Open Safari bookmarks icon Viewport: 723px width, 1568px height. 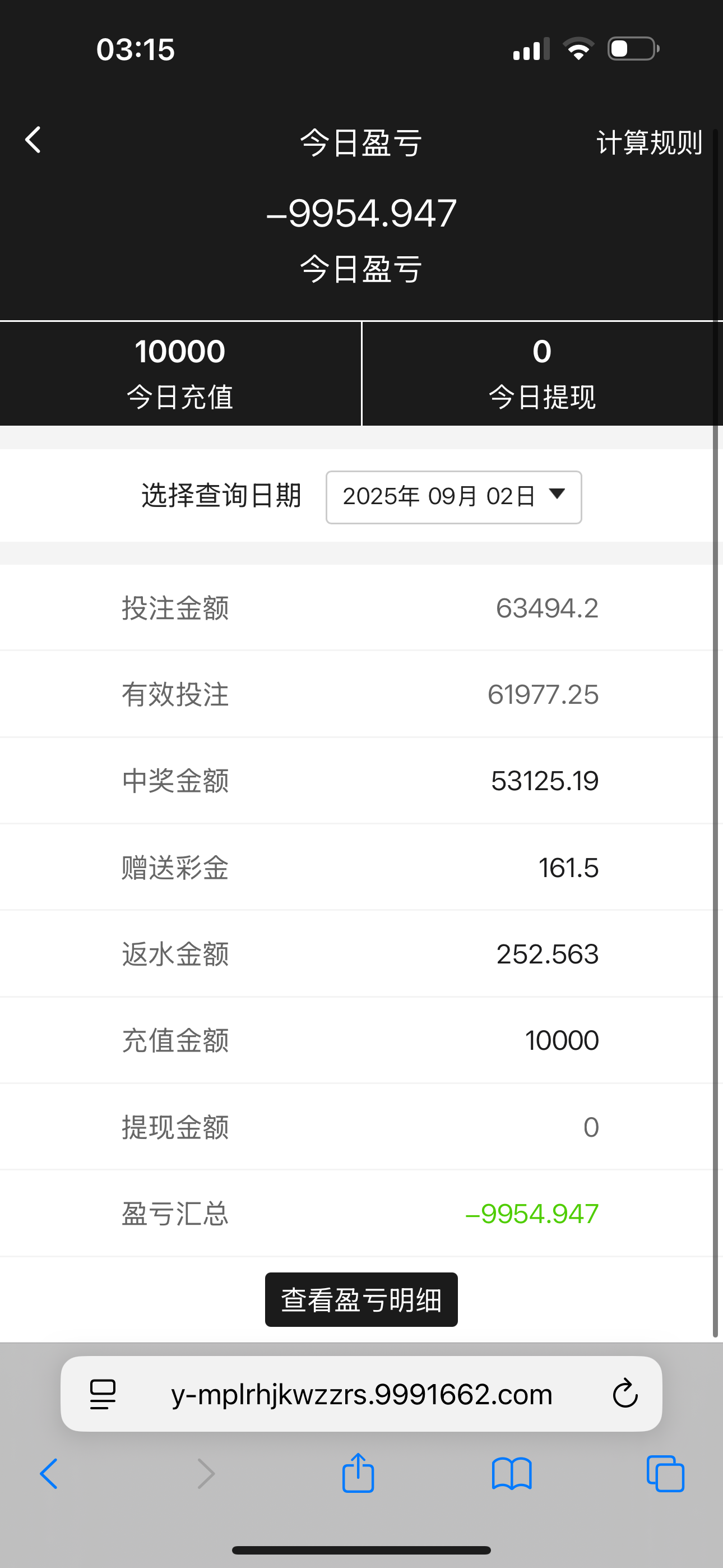coord(512,1474)
